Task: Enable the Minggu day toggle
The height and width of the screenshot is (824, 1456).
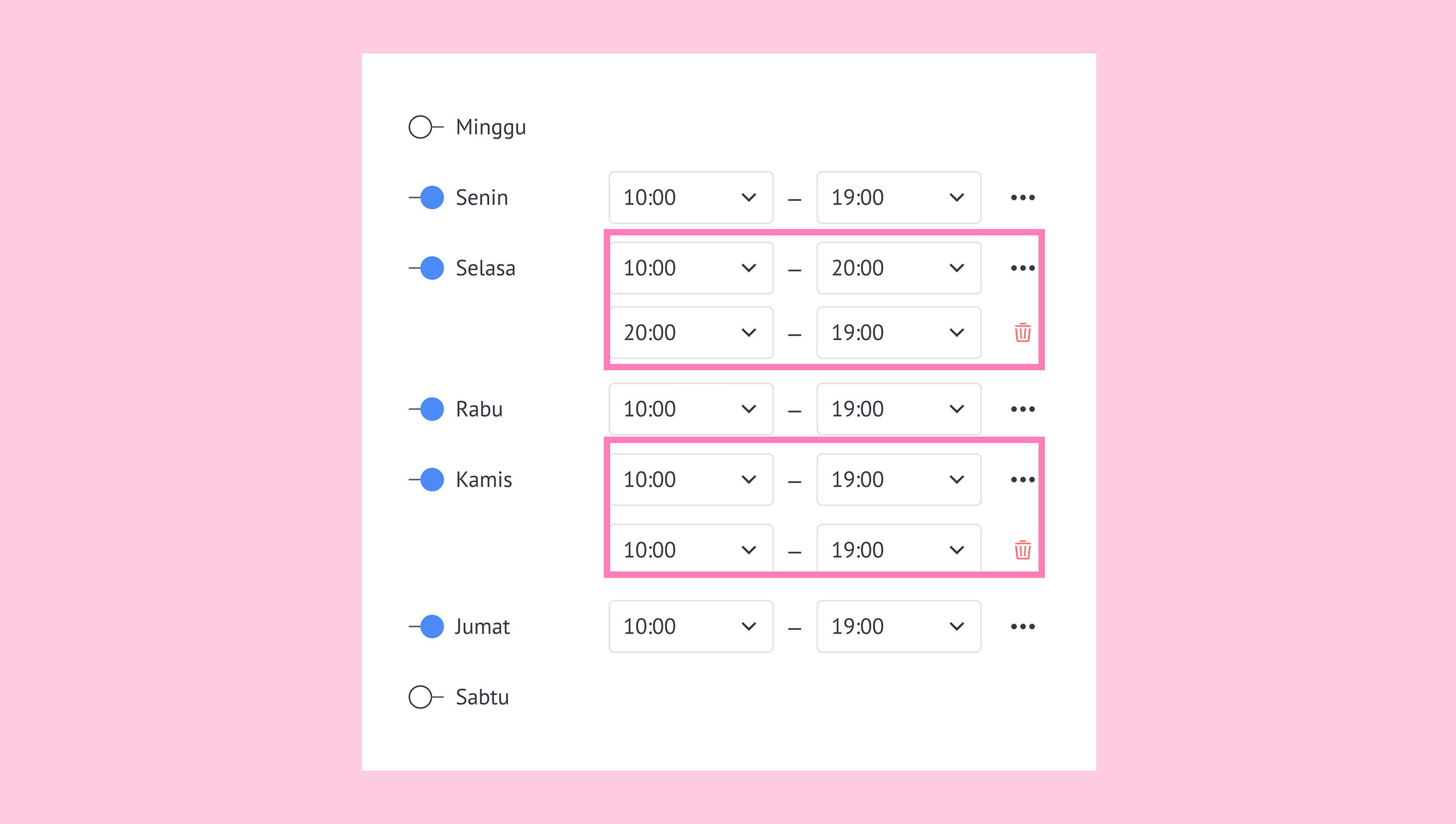Action: point(426,127)
